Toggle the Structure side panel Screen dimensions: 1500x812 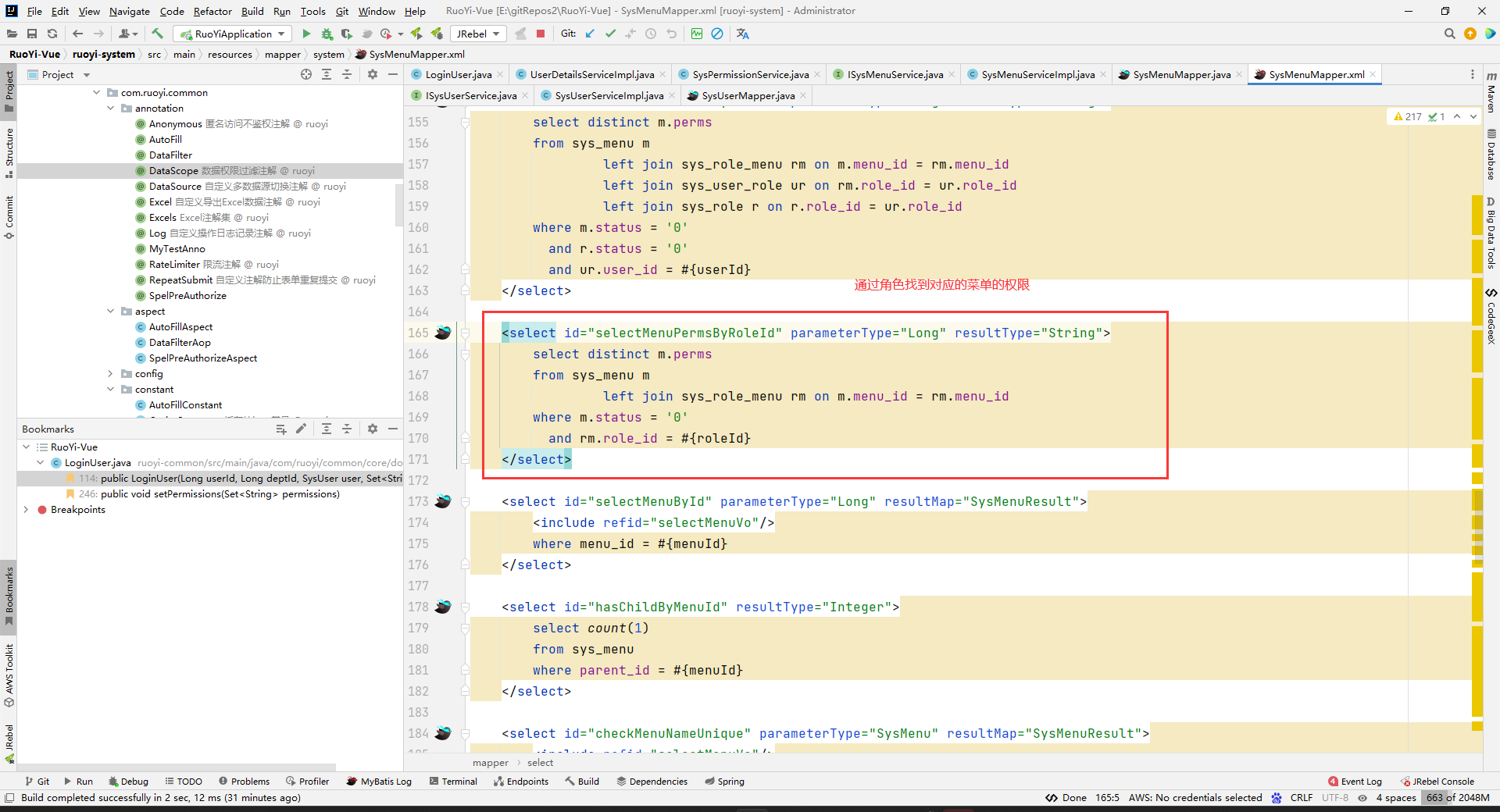pos(9,152)
